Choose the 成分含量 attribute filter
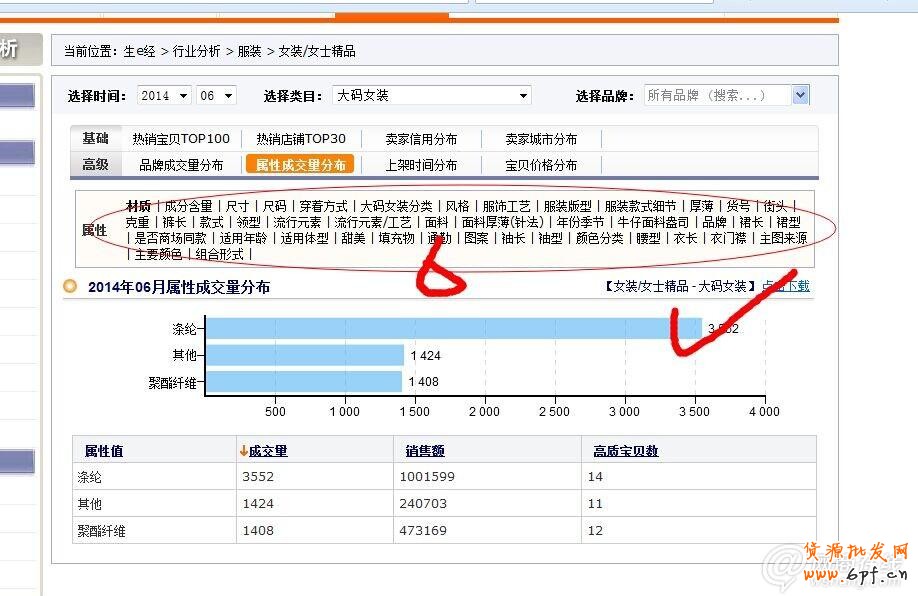The width and height of the screenshot is (918, 596). [x=188, y=206]
